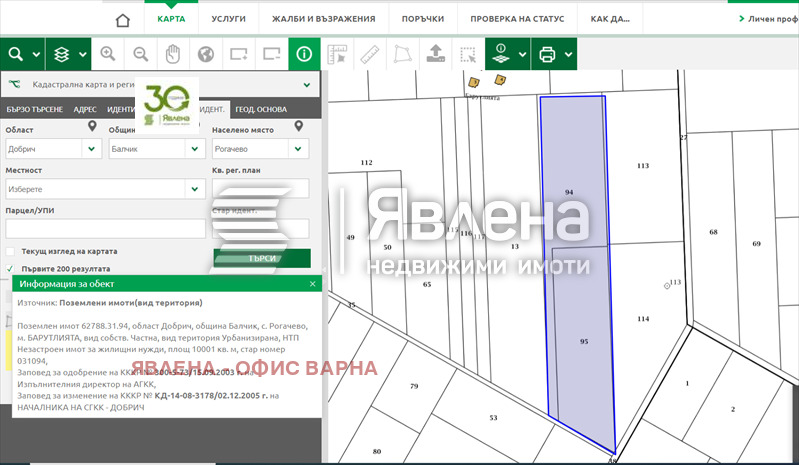799x465 pixels.
Task: Click the full extent globe icon
Action: [206, 54]
